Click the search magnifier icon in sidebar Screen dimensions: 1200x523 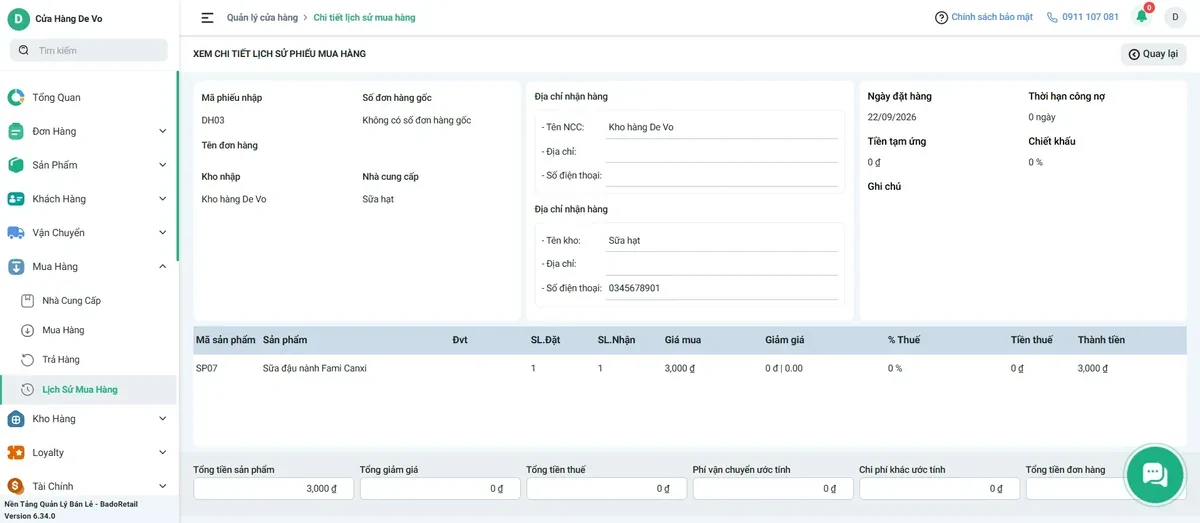24,50
